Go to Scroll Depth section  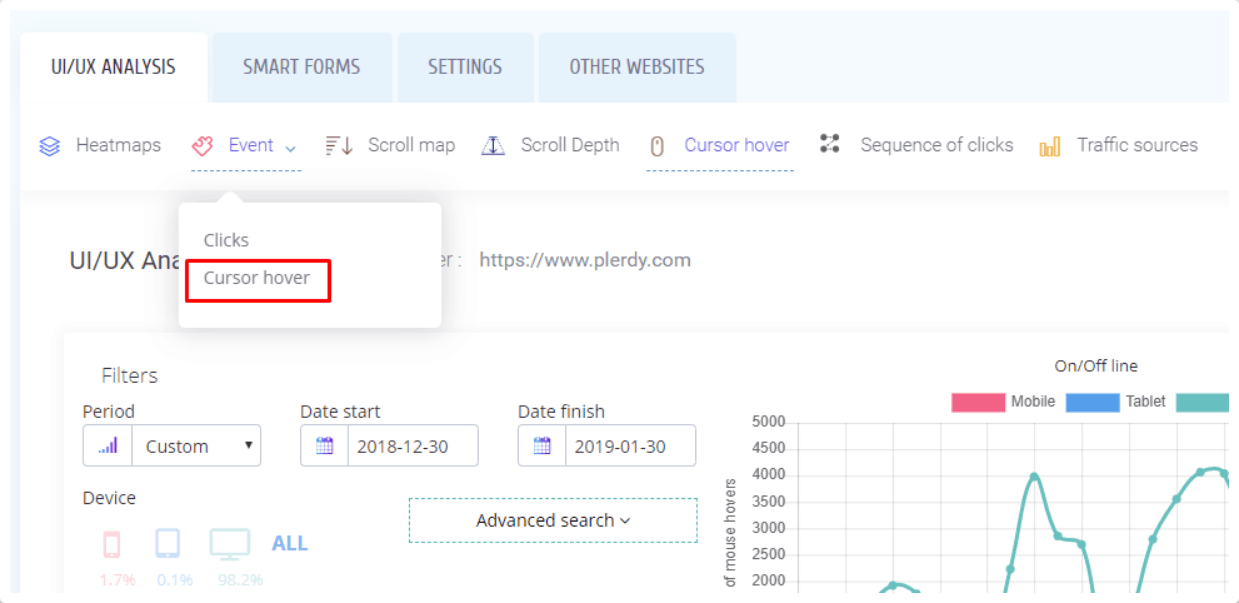click(570, 145)
